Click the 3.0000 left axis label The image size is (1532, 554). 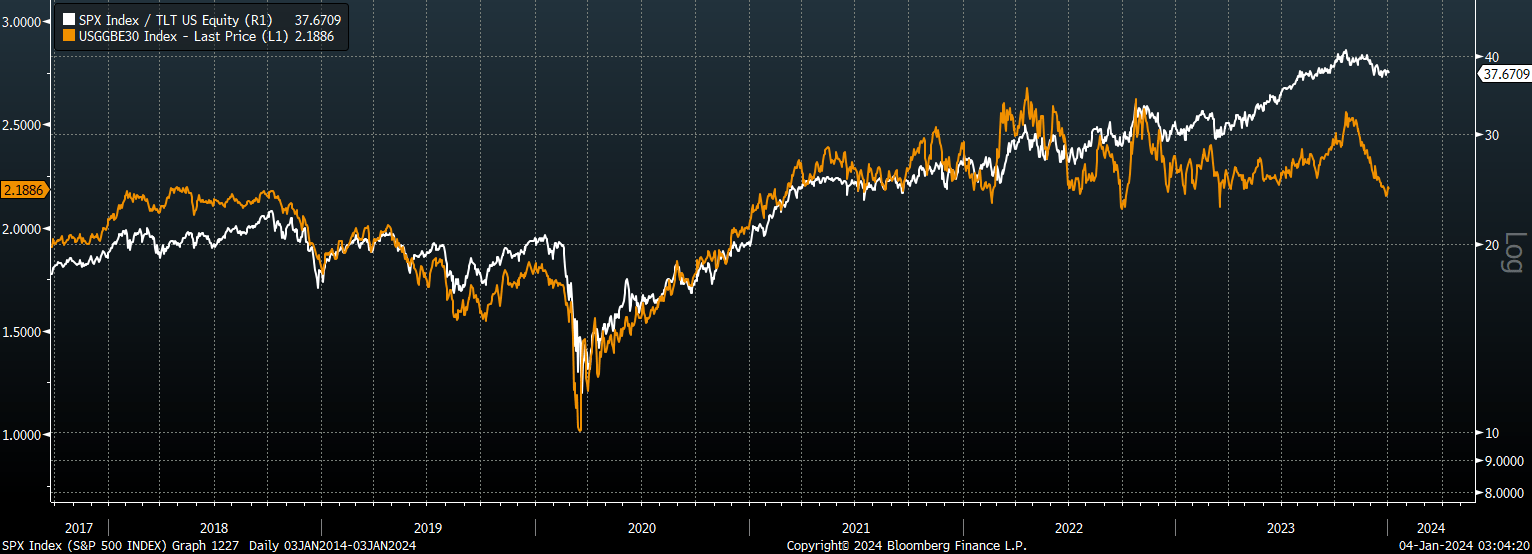22,22
